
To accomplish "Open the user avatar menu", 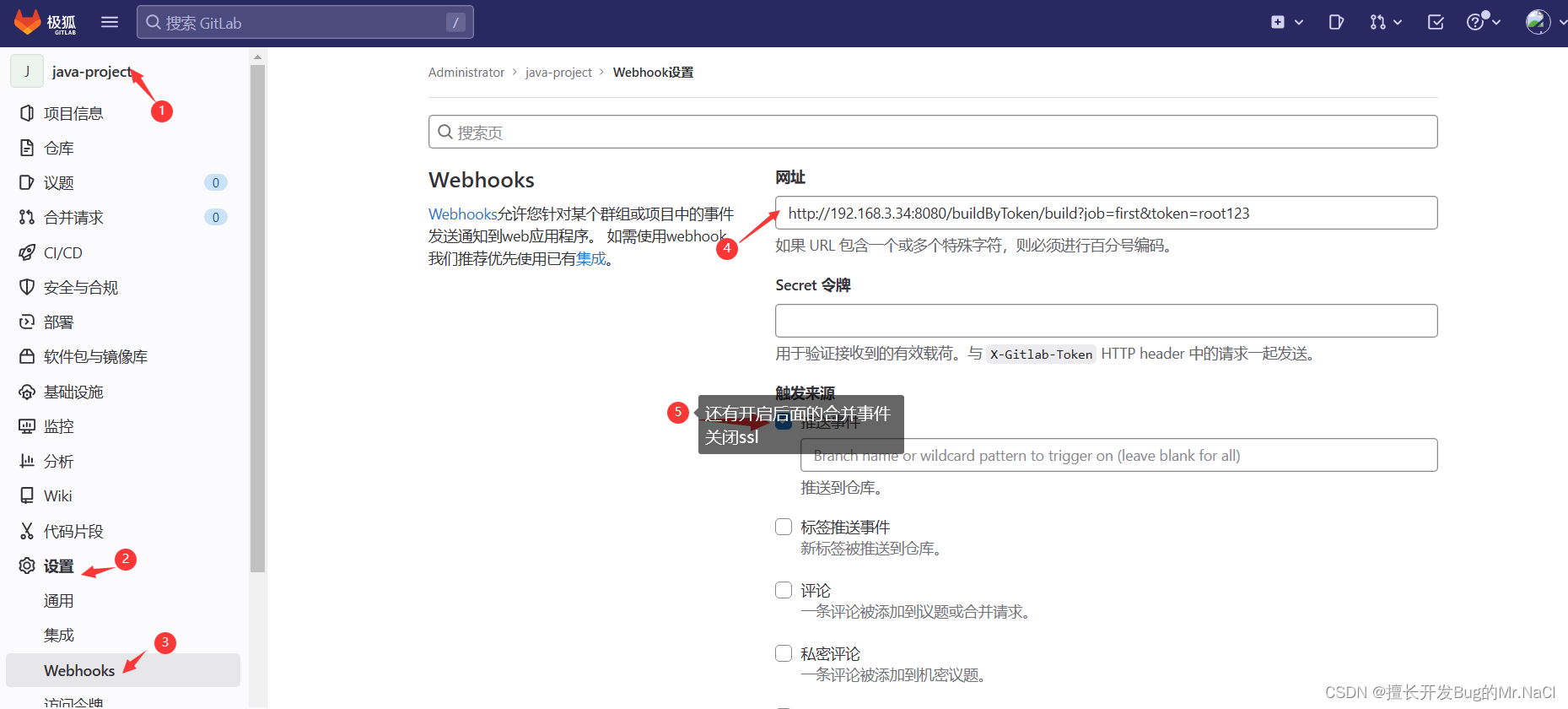I will tap(1544, 22).
